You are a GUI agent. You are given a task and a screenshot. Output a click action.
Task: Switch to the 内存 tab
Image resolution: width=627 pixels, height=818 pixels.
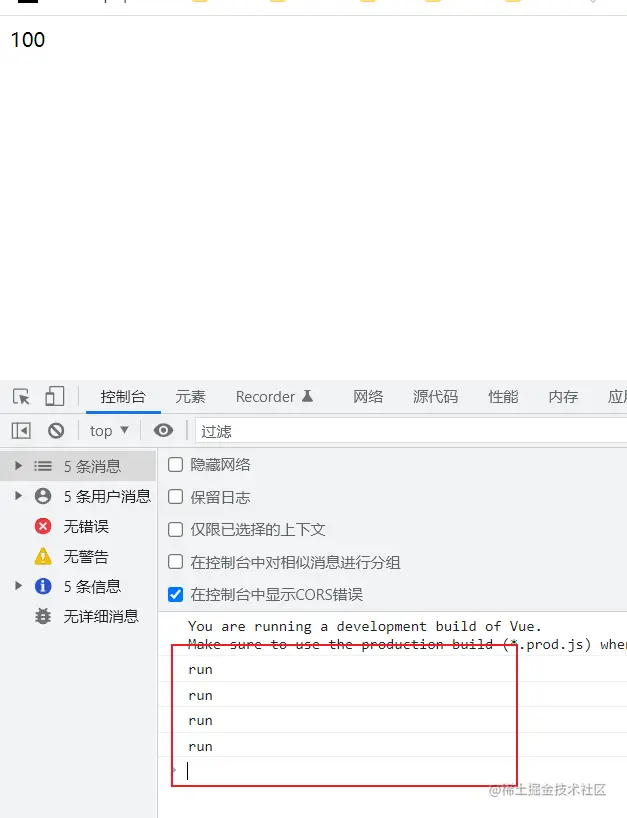[563, 397]
